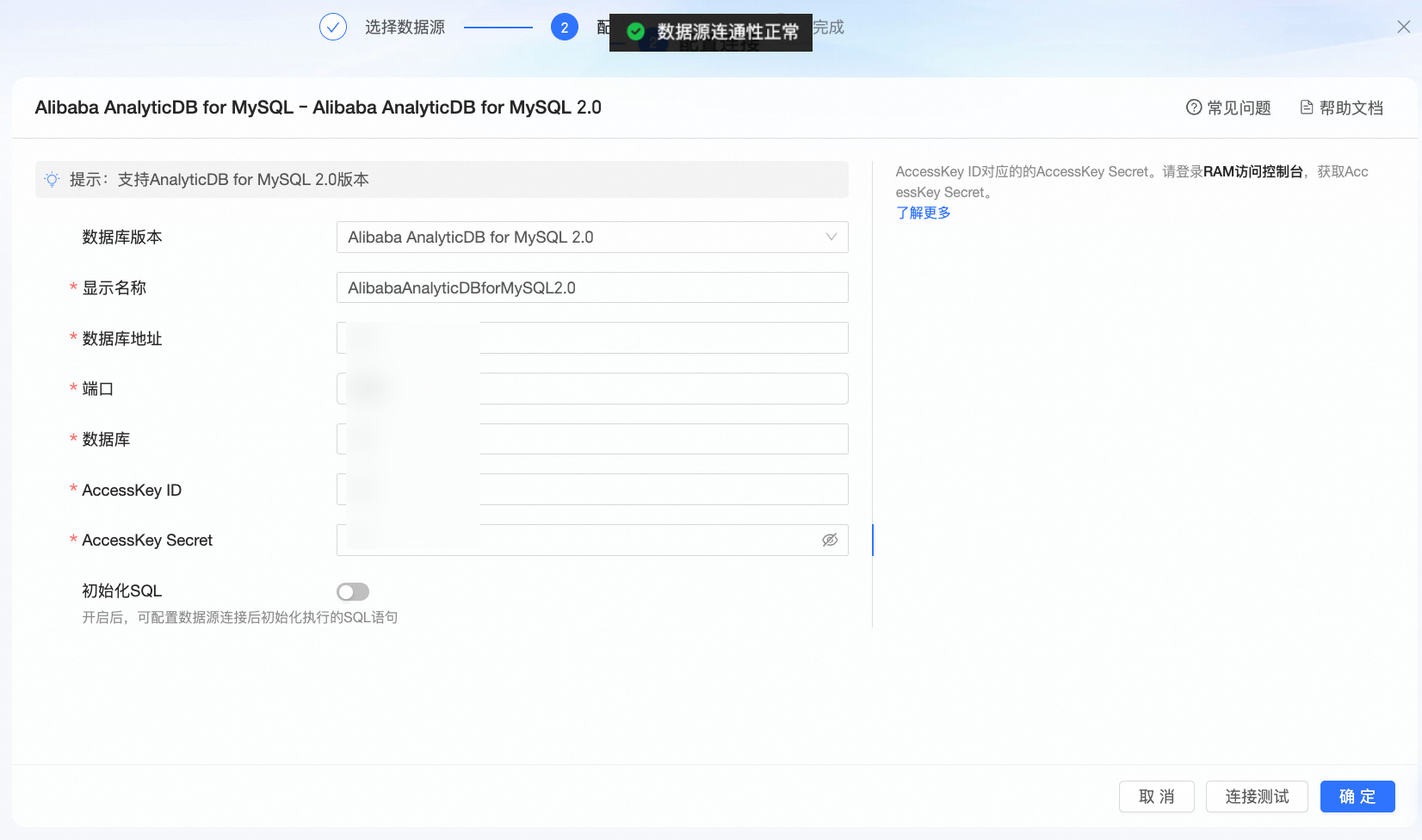
Task: Click the dialog title Alibaba AnalyticDB for MySQL
Action: tap(318, 108)
